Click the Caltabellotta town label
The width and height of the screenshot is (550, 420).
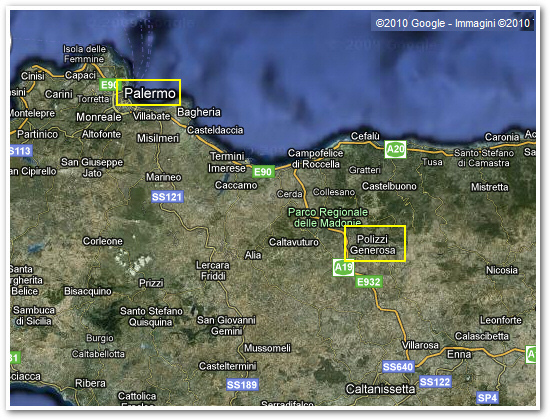coord(98,354)
